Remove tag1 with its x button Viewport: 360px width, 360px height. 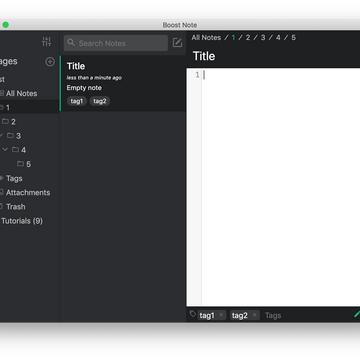[221, 315]
